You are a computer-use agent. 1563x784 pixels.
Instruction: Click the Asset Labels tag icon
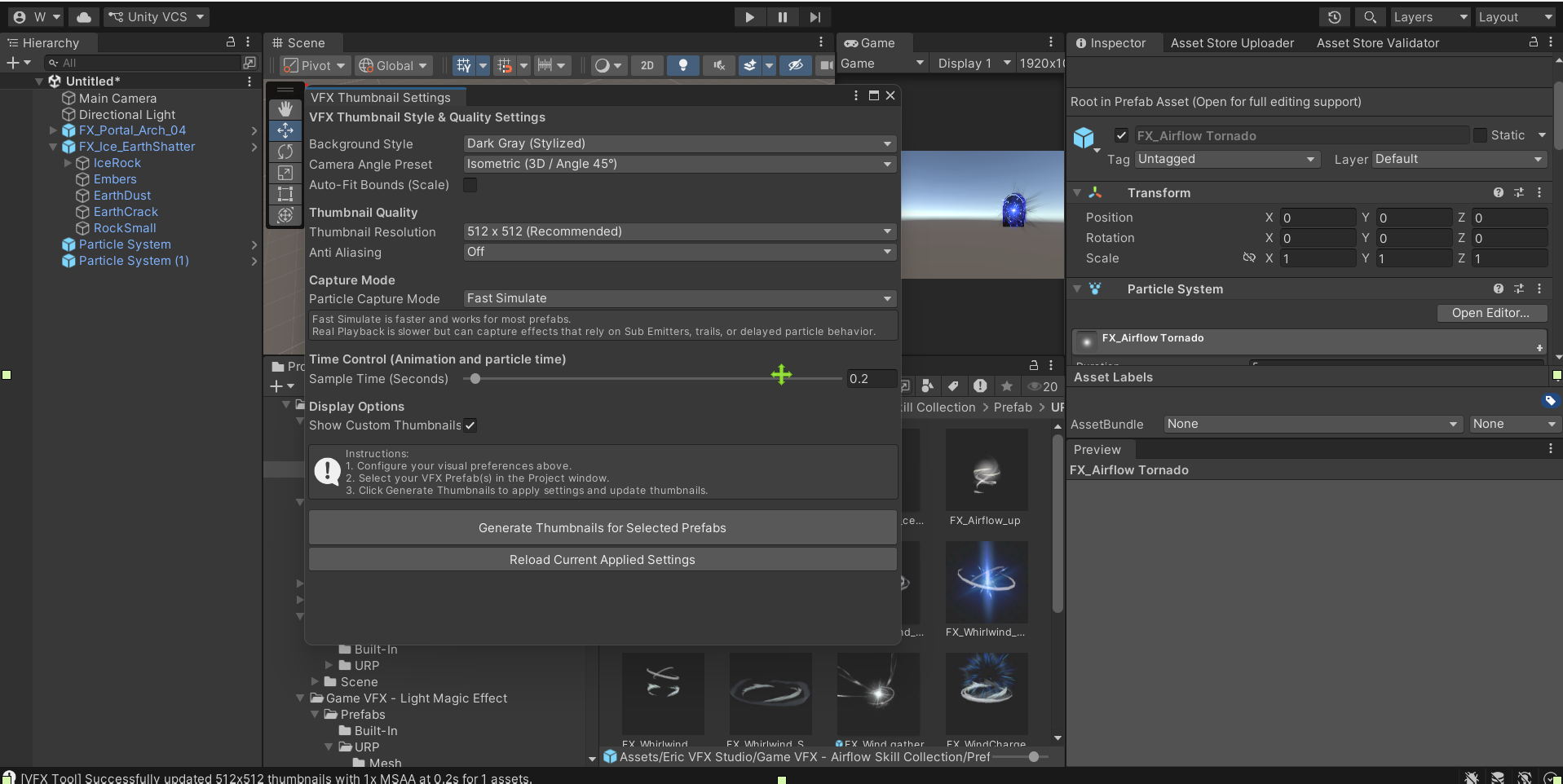click(1551, 400)
